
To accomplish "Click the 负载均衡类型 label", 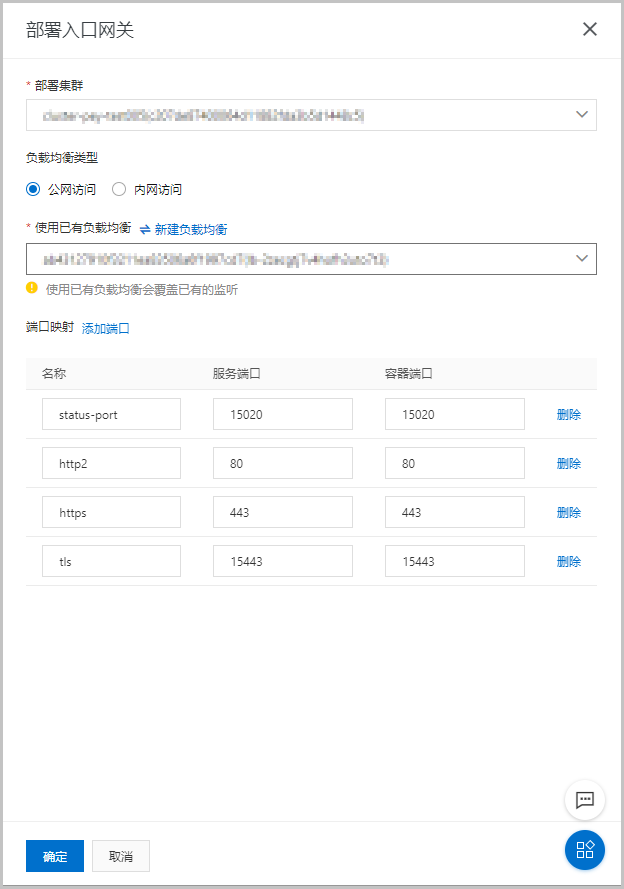I will [62, 158].
